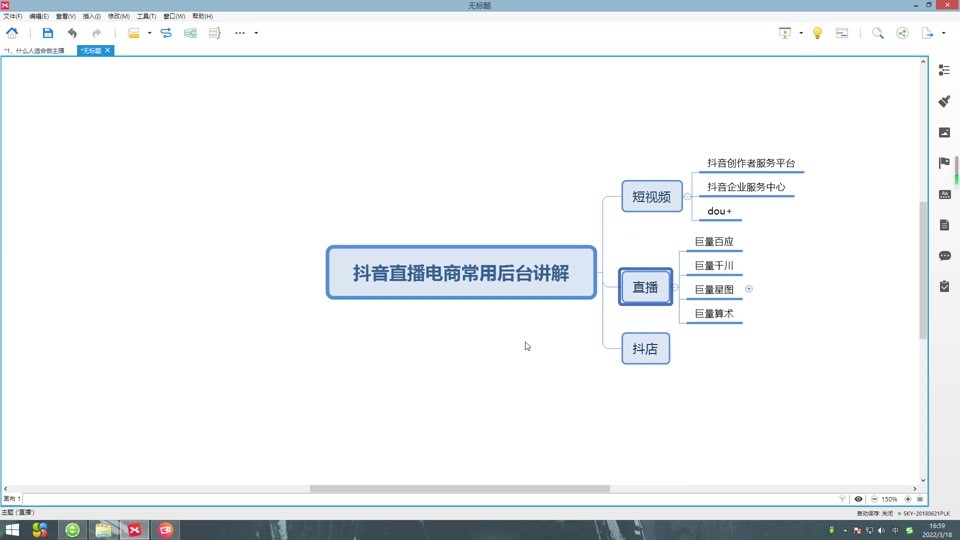Select subtopic 巨量百应
The height and width of the screenshot is (540, 960).
714,241
